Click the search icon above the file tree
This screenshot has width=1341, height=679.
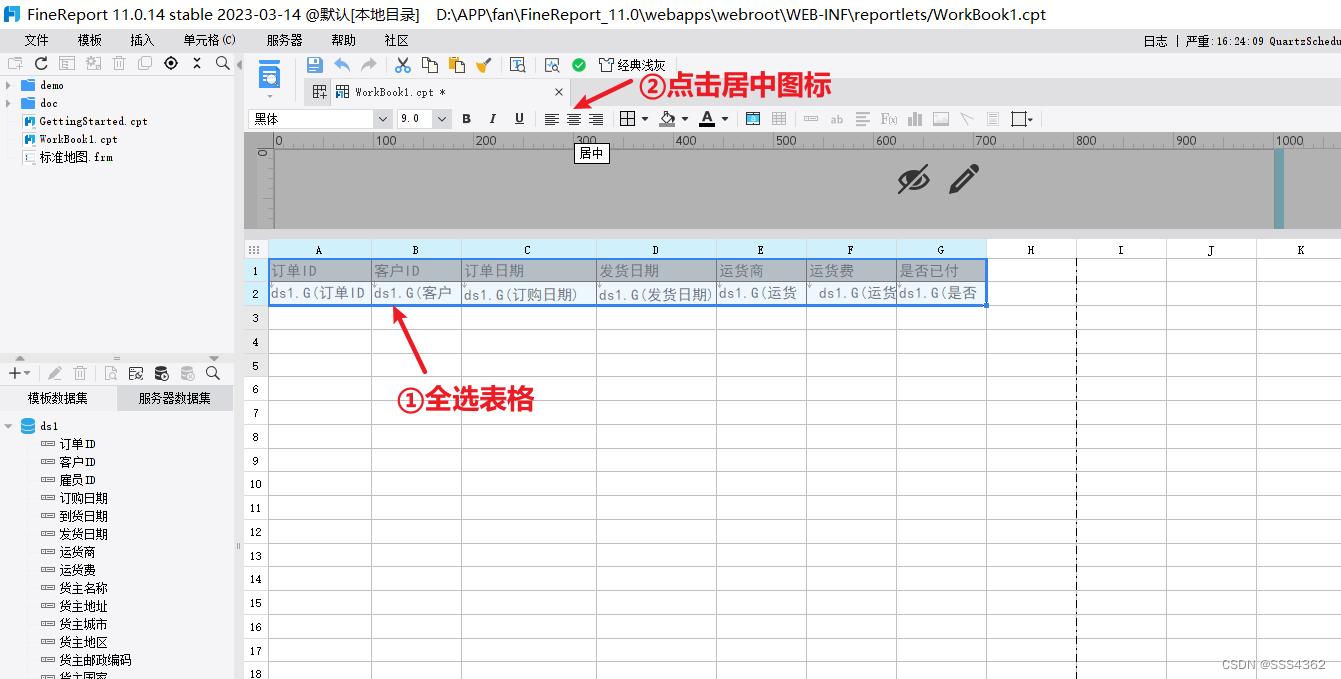tap(223, 63)
